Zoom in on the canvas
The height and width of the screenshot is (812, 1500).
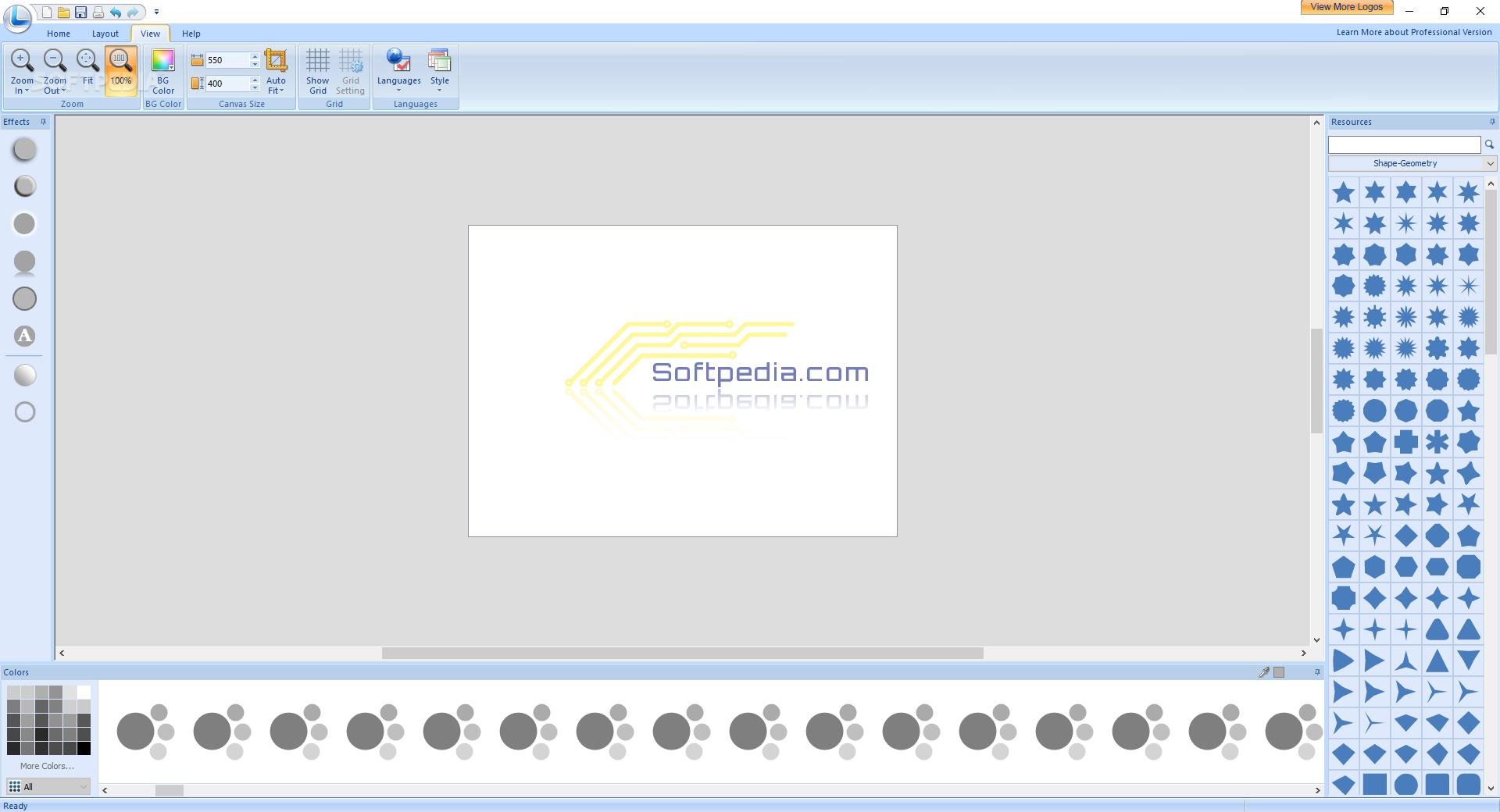pyautogui.click(x=22, y=70)
